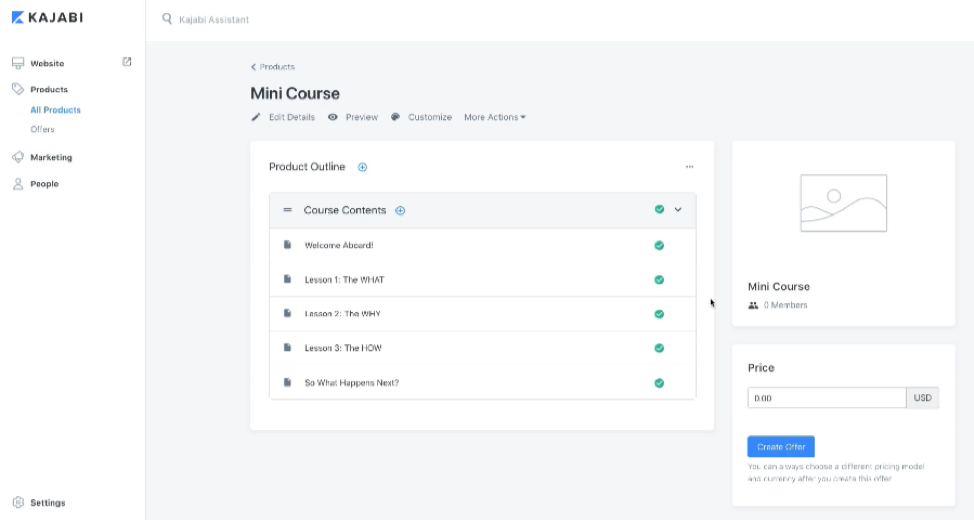Toggle published status check for Welcome Aboard!
Screen dimensions: 974x520
pos(659,245)
